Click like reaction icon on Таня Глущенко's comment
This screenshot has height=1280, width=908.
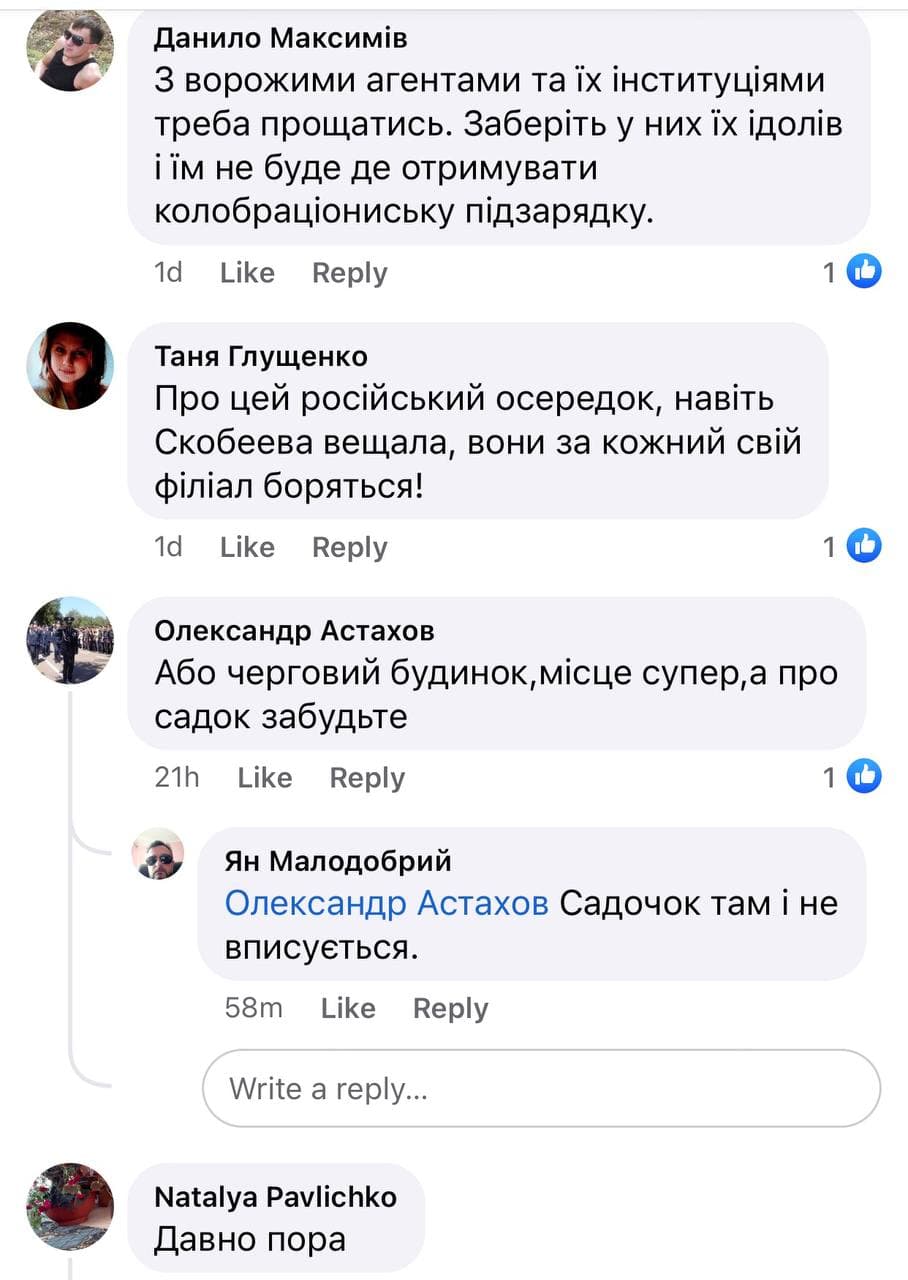coord(864,546)
